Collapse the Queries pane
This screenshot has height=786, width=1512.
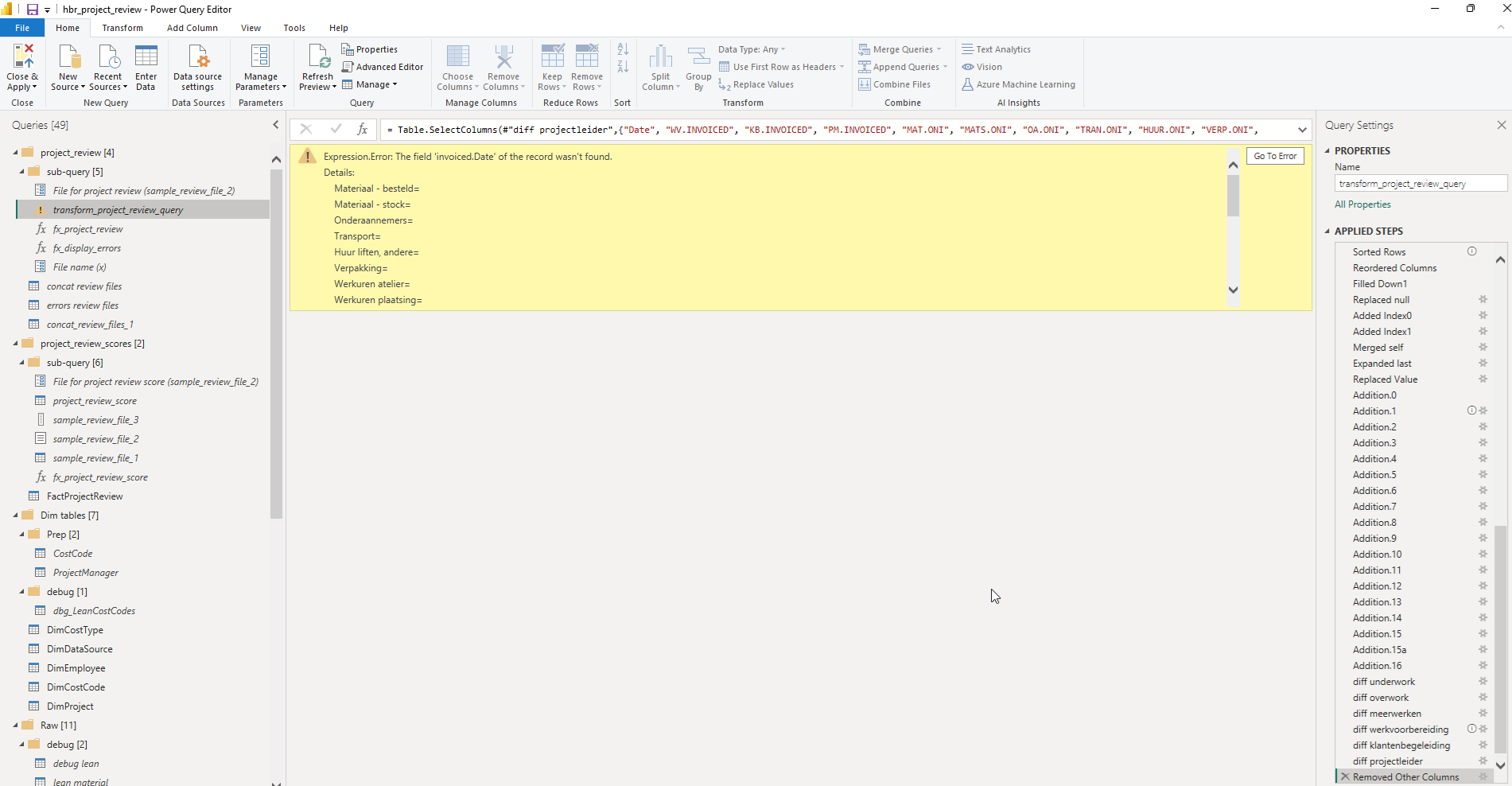click(x=276, y=125)
